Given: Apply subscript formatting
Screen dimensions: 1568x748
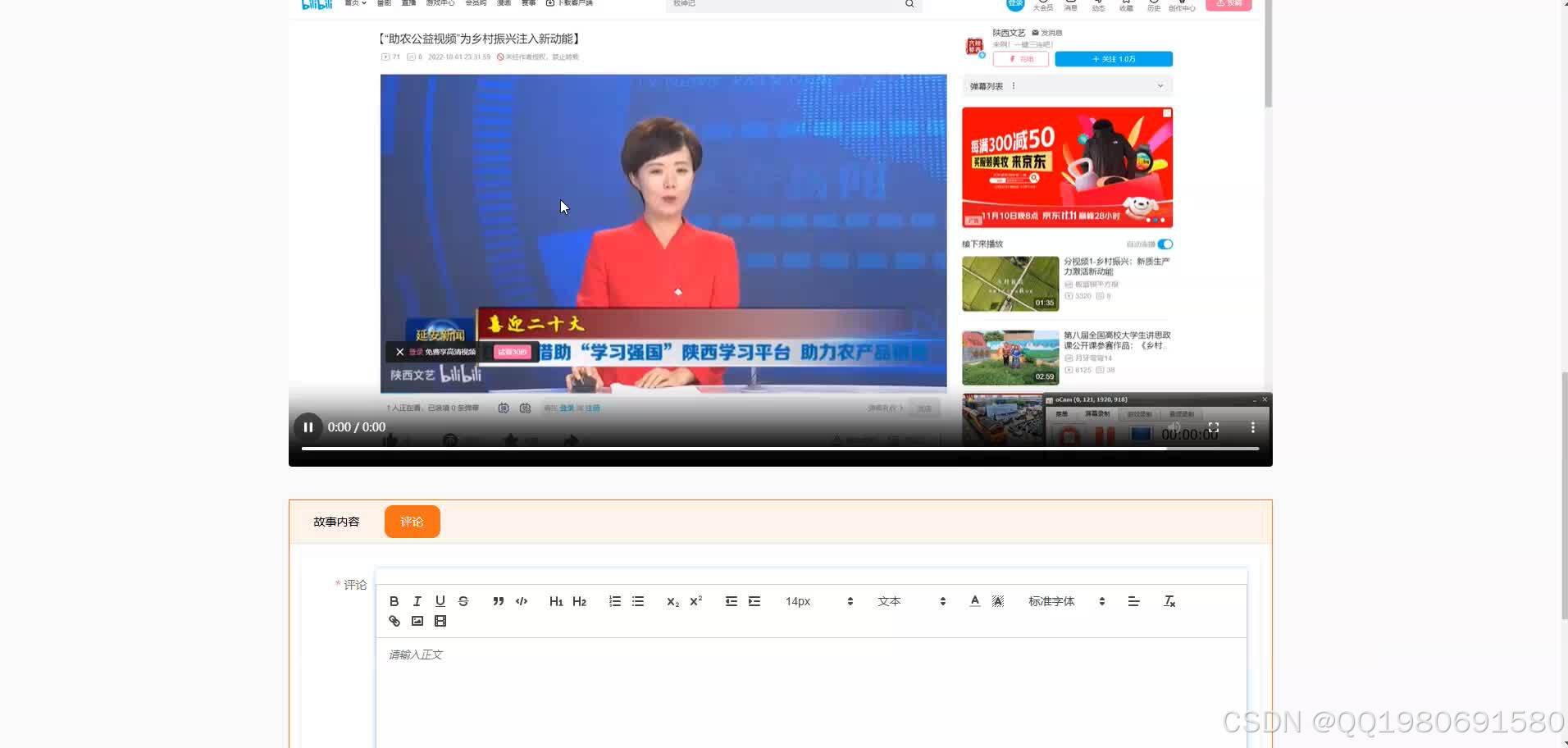Looking at the screenshot, I should tap(672, 601).
